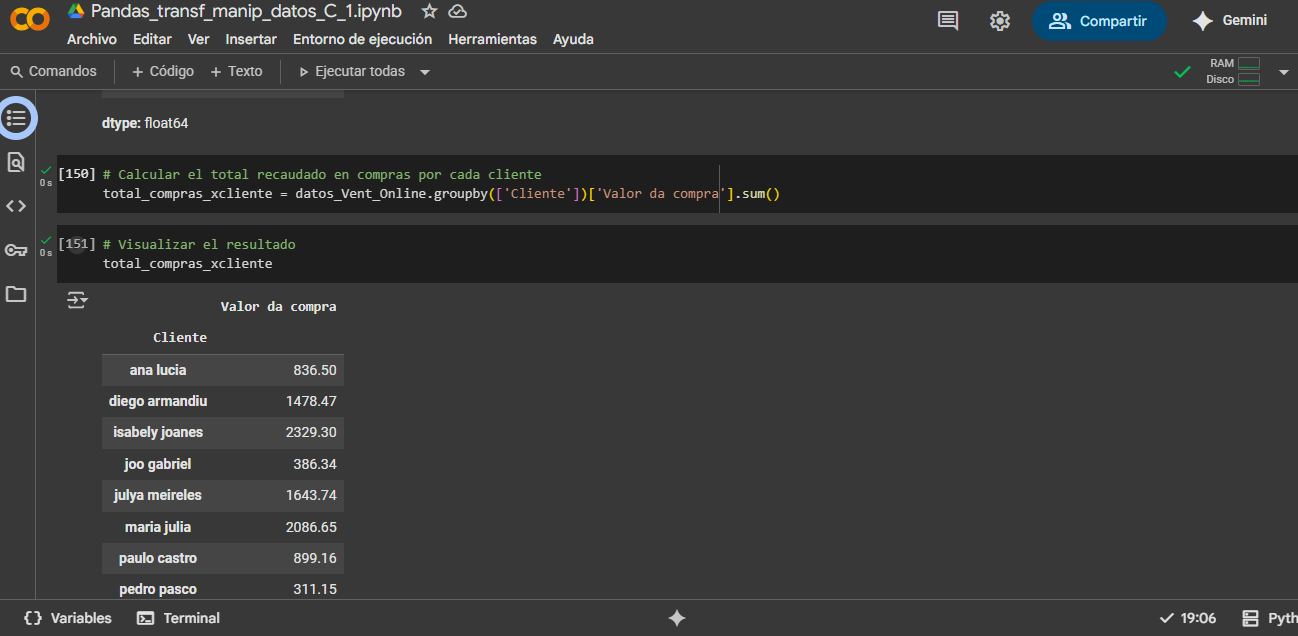This screenshot has width=1298, height=636.
Task: Open the Insertar menu
Action: 251,39
